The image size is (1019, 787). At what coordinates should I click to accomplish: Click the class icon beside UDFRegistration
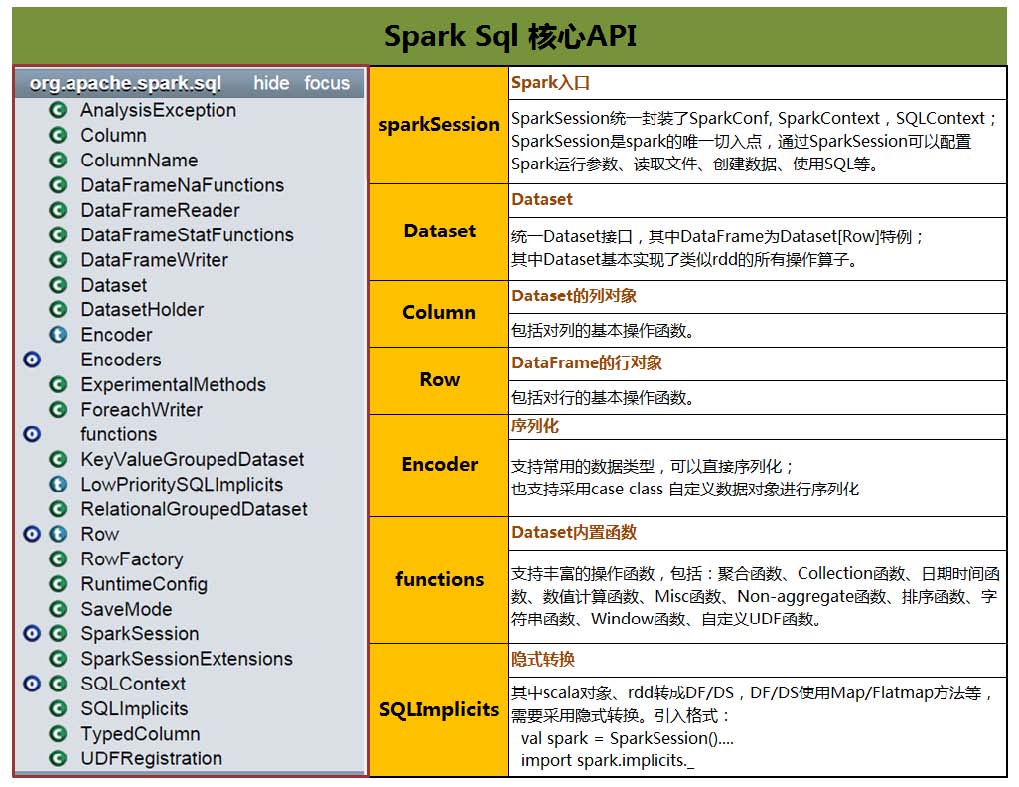point(58,758)
